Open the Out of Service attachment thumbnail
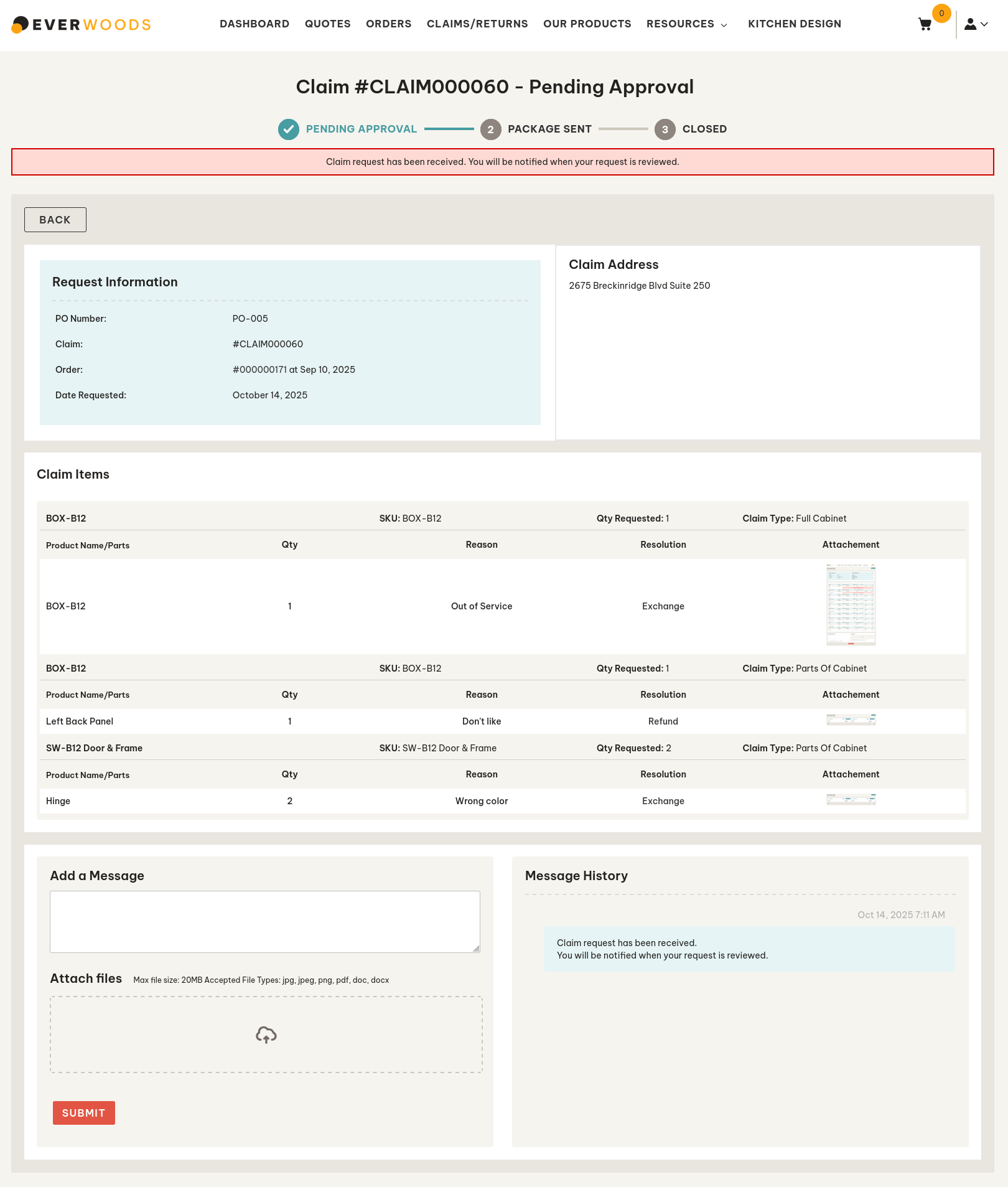1008x1187 pixels. (x=851, y=605)
